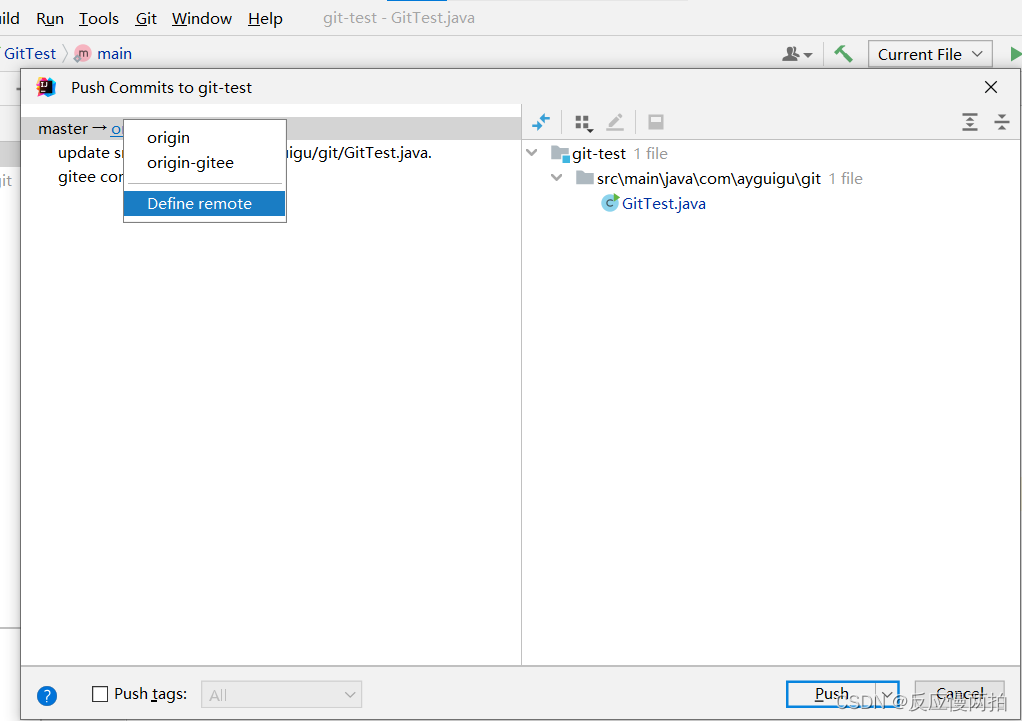Click the Push button
This screenshot has width=1022, height=721.
[831, 693]
